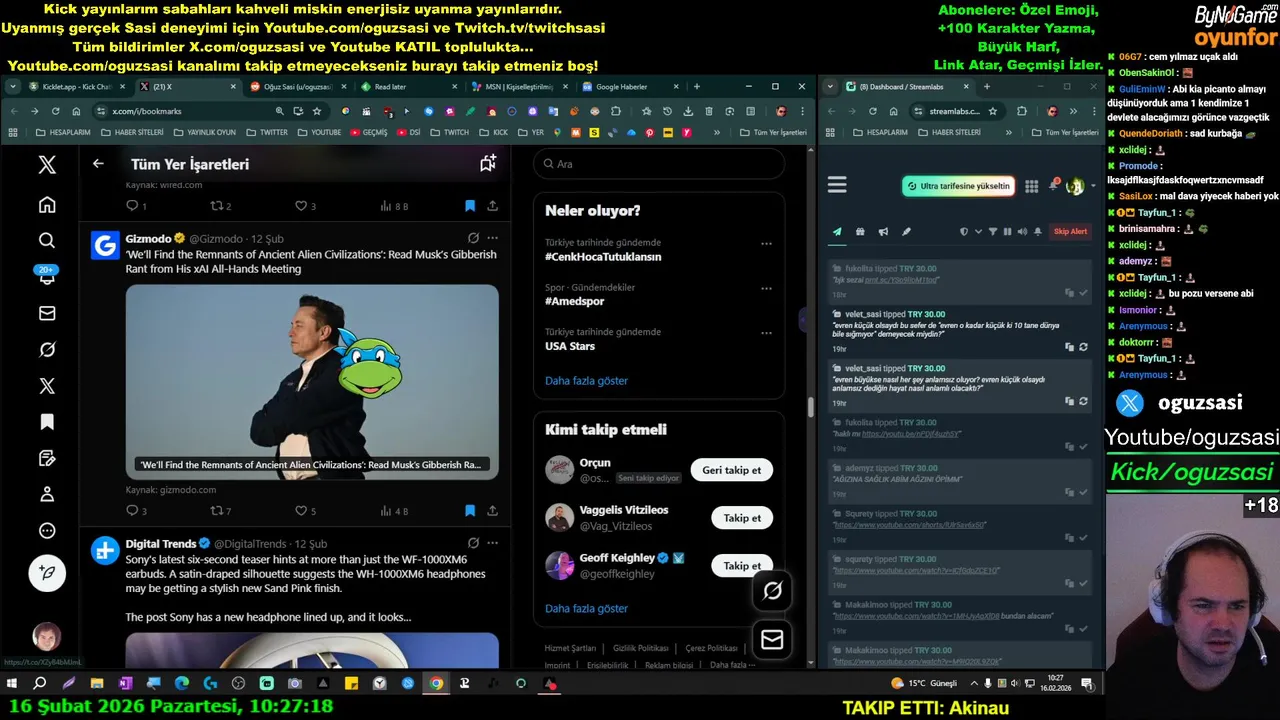Toggle the bell icon beside Skip Alert
The width and height of the screenshot is (1280, 720).
click(1038, 231)
